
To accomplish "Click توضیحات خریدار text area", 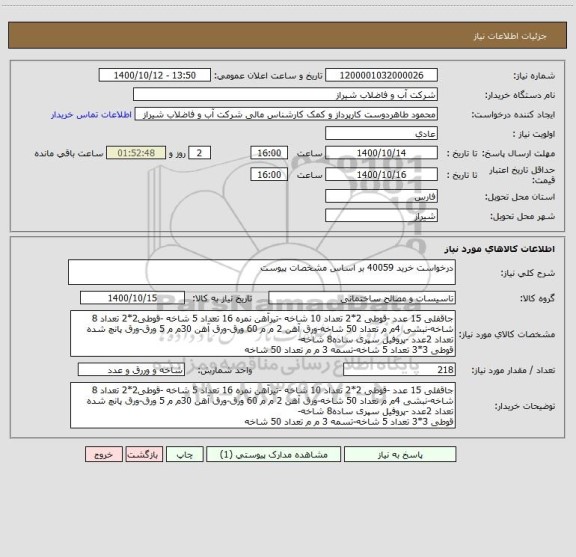I will [x=263, y=406].
